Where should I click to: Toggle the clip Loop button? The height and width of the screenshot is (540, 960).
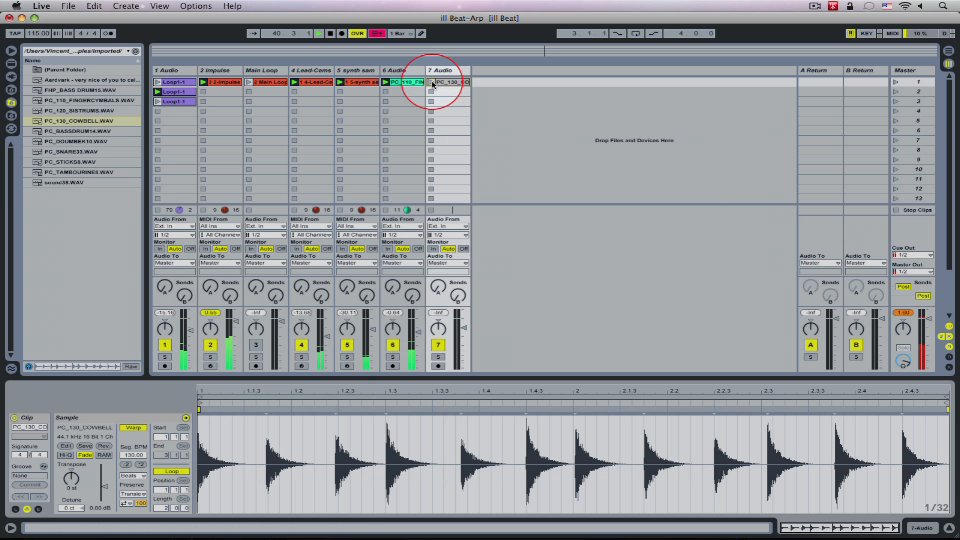[171, 471]
